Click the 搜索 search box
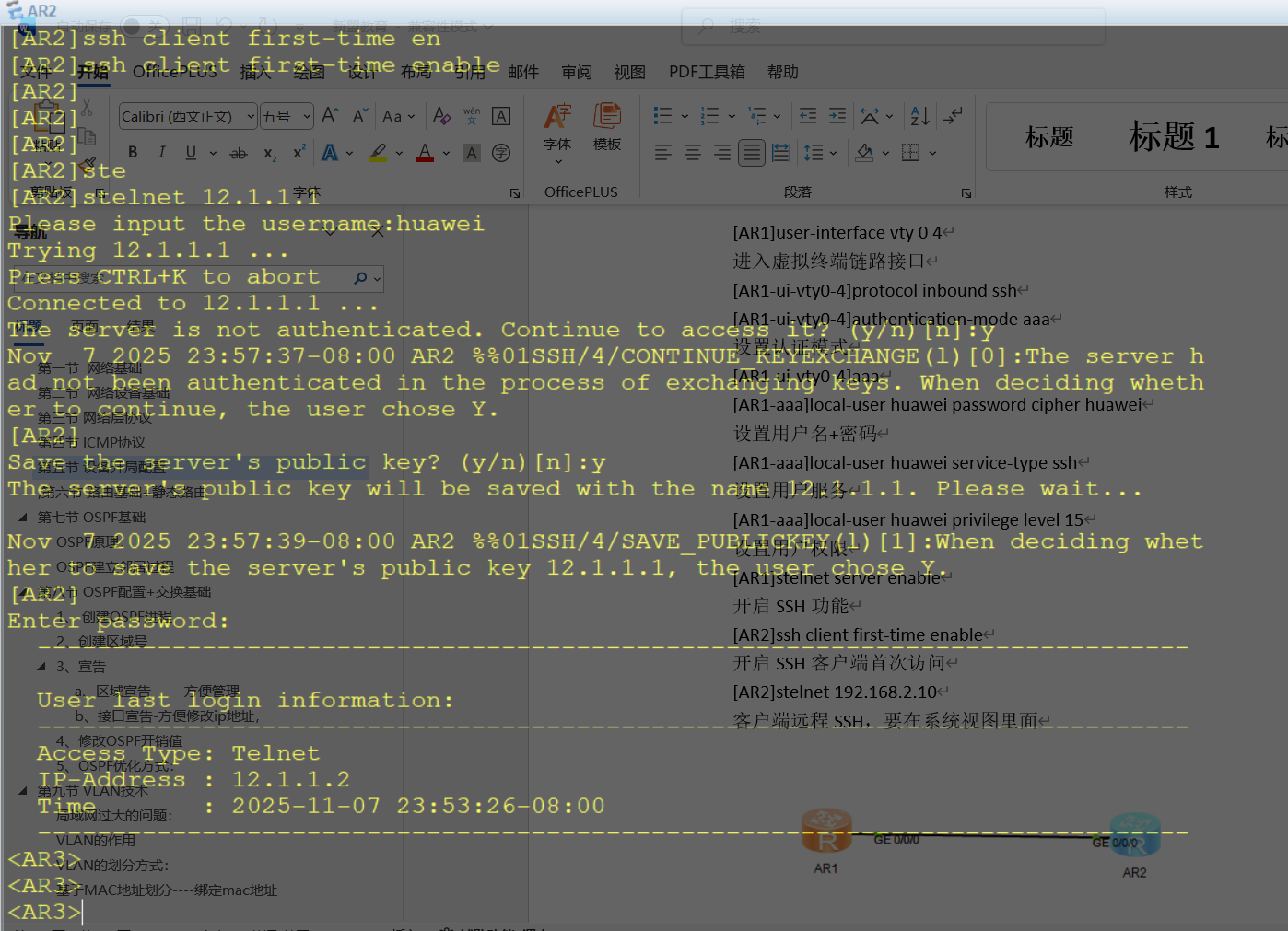Image resolution: width=1288 pixels, height=931 pixels. [x=892, y=27]
